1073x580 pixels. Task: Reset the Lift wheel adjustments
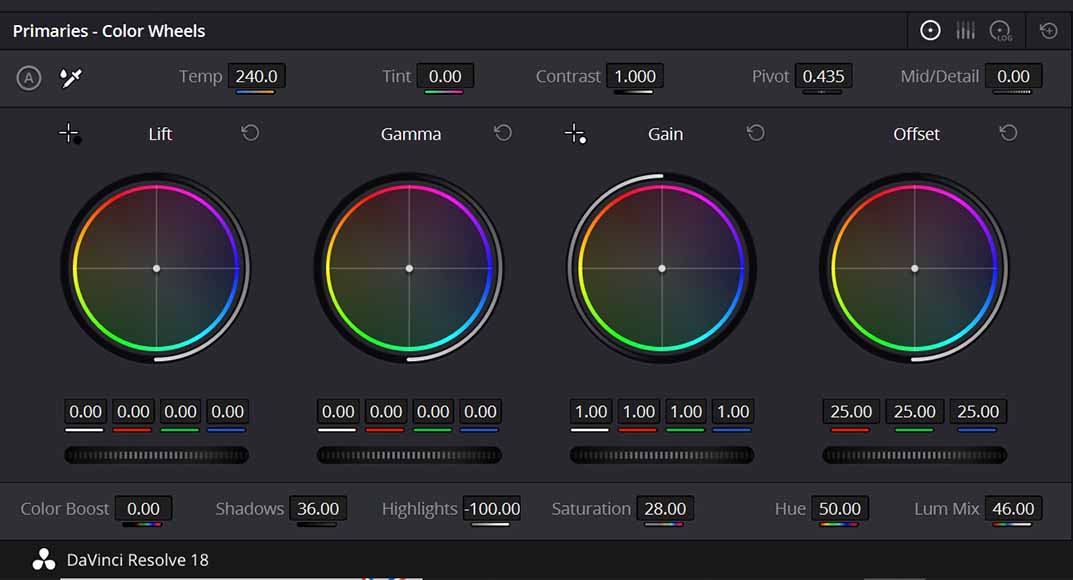[x=250, y=131]
